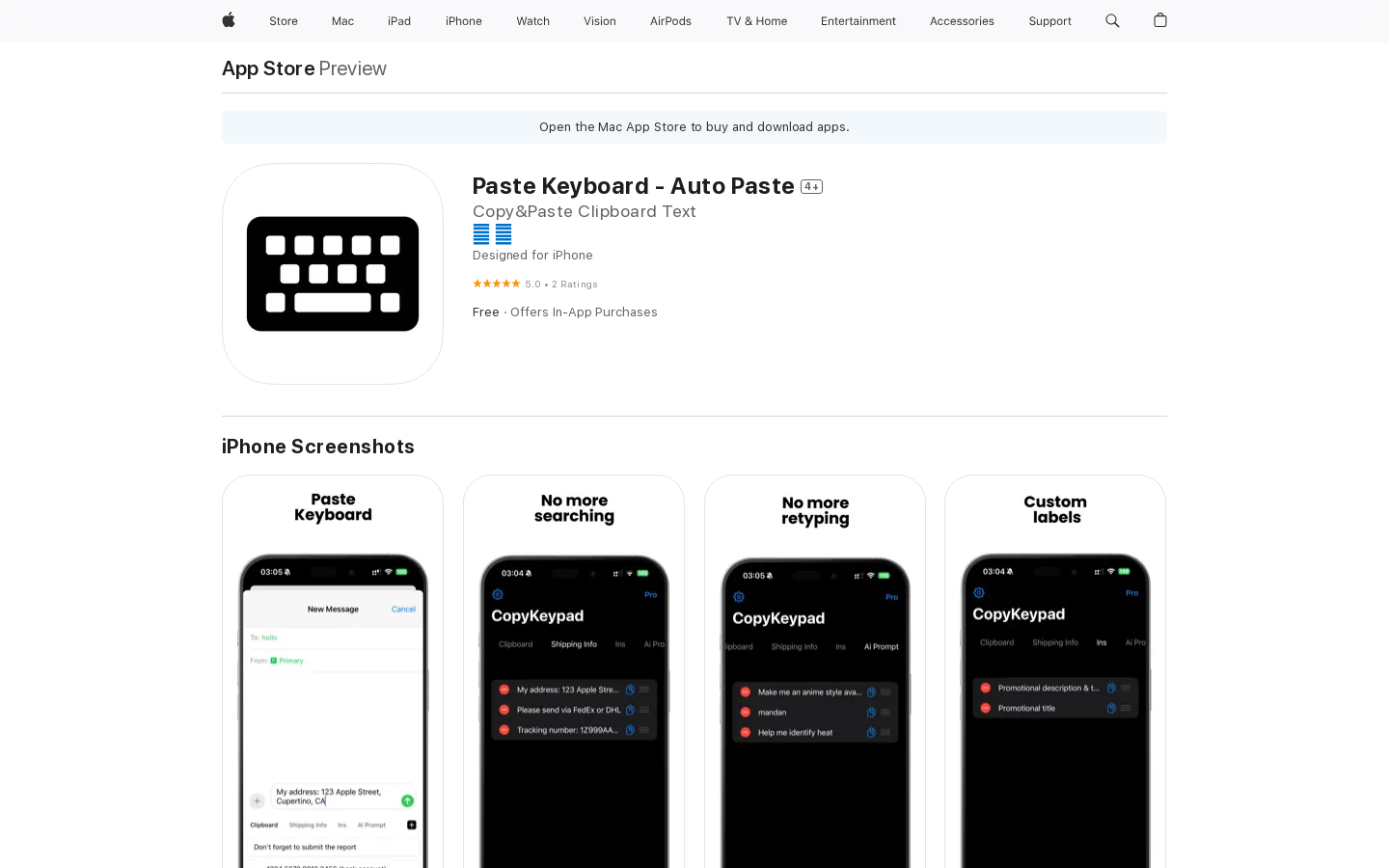This screenshot has height=868, width=1389.
Task: Open the iPhone menu item
Action: 464,21
